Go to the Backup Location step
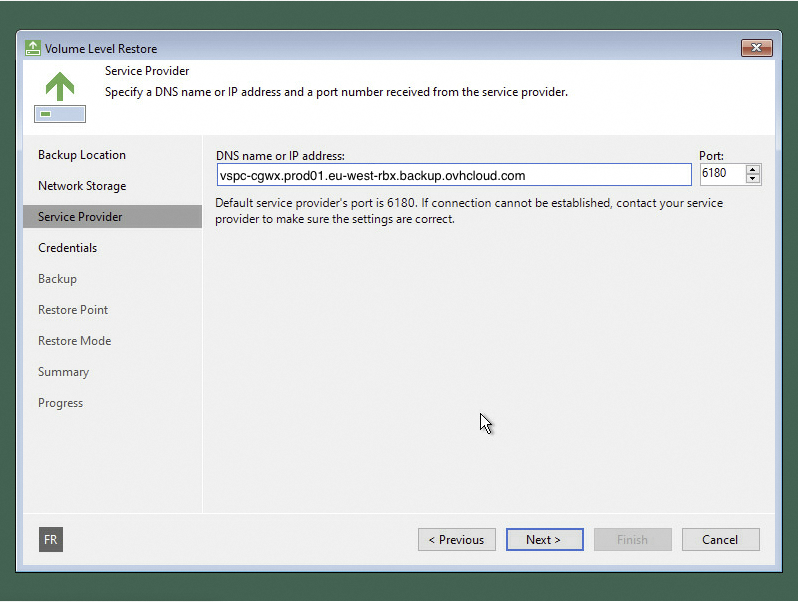This screenshot has height=602, width=798. 82,155
